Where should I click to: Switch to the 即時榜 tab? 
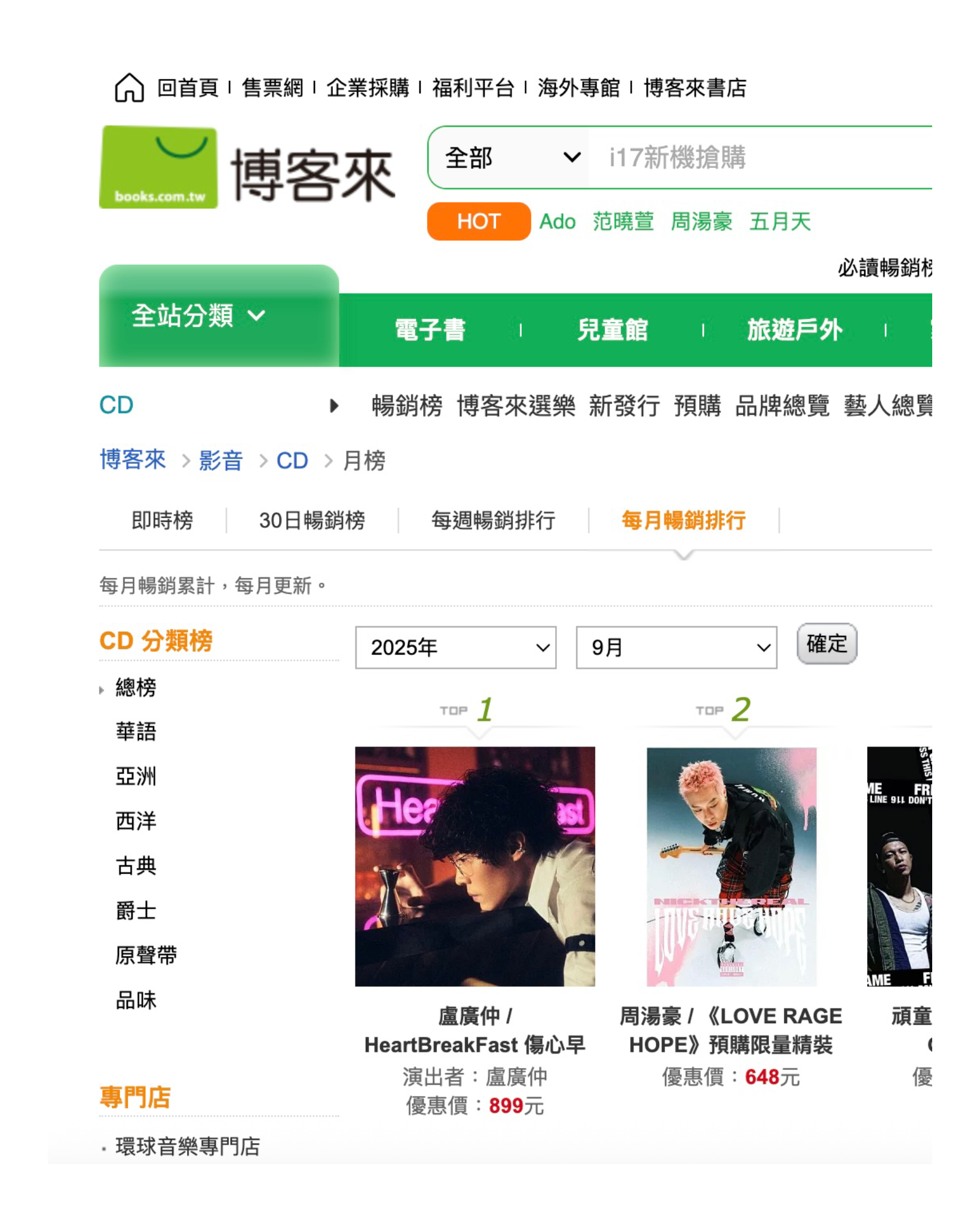[162, 520]
